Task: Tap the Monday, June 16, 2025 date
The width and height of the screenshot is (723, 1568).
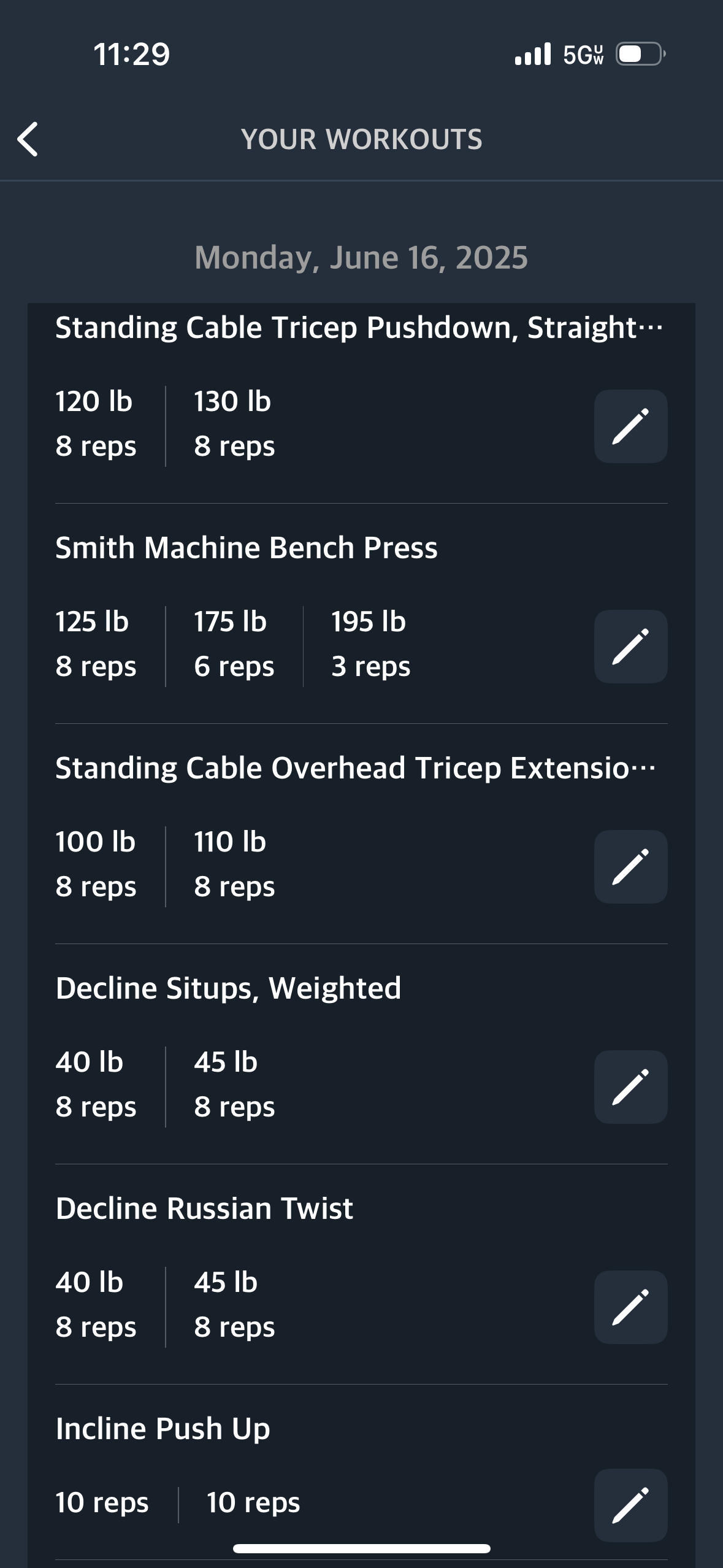Action: pos(361,258)
